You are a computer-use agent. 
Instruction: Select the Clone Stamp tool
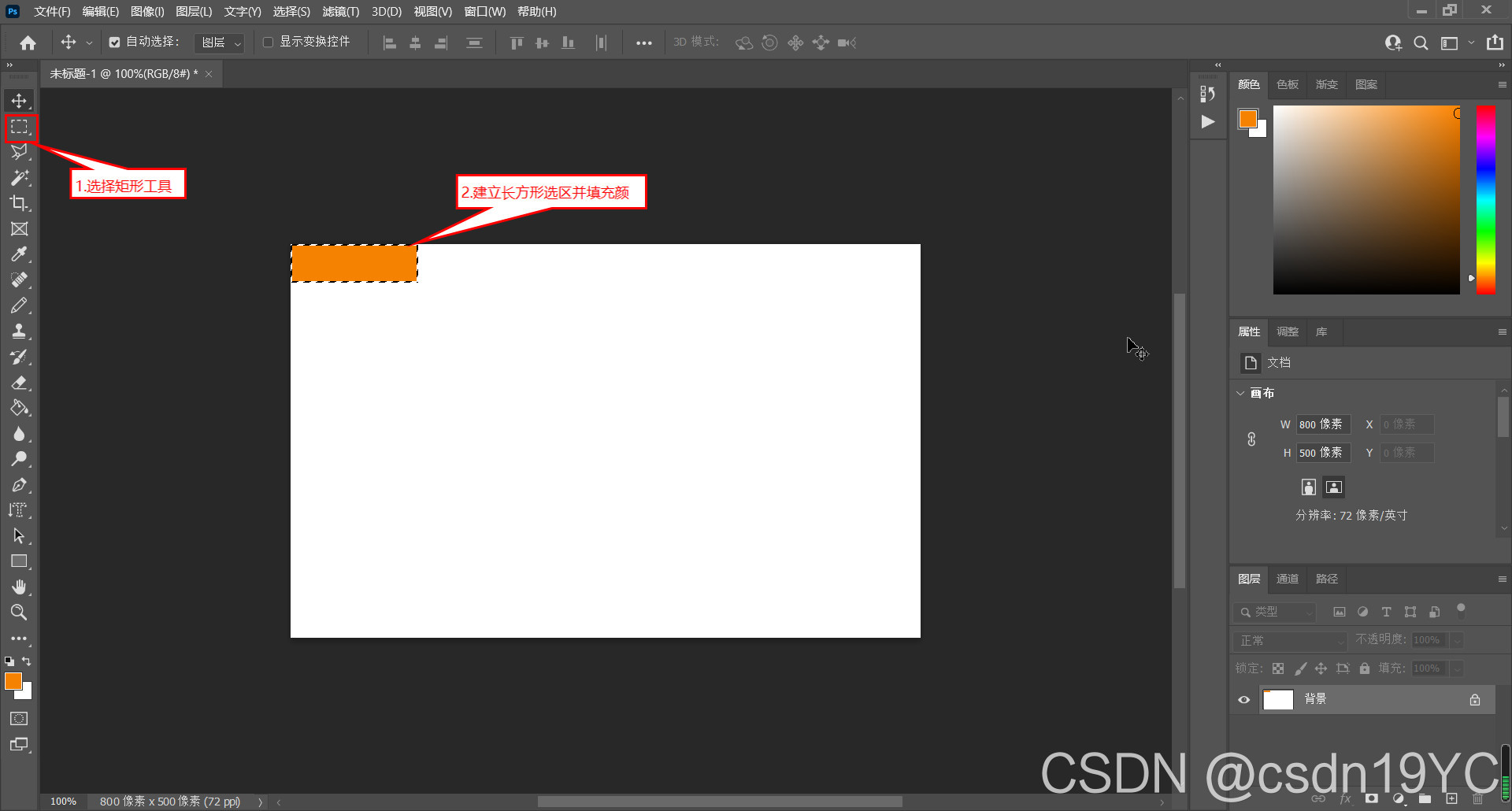pyautogui.click(x=19, y=331)
